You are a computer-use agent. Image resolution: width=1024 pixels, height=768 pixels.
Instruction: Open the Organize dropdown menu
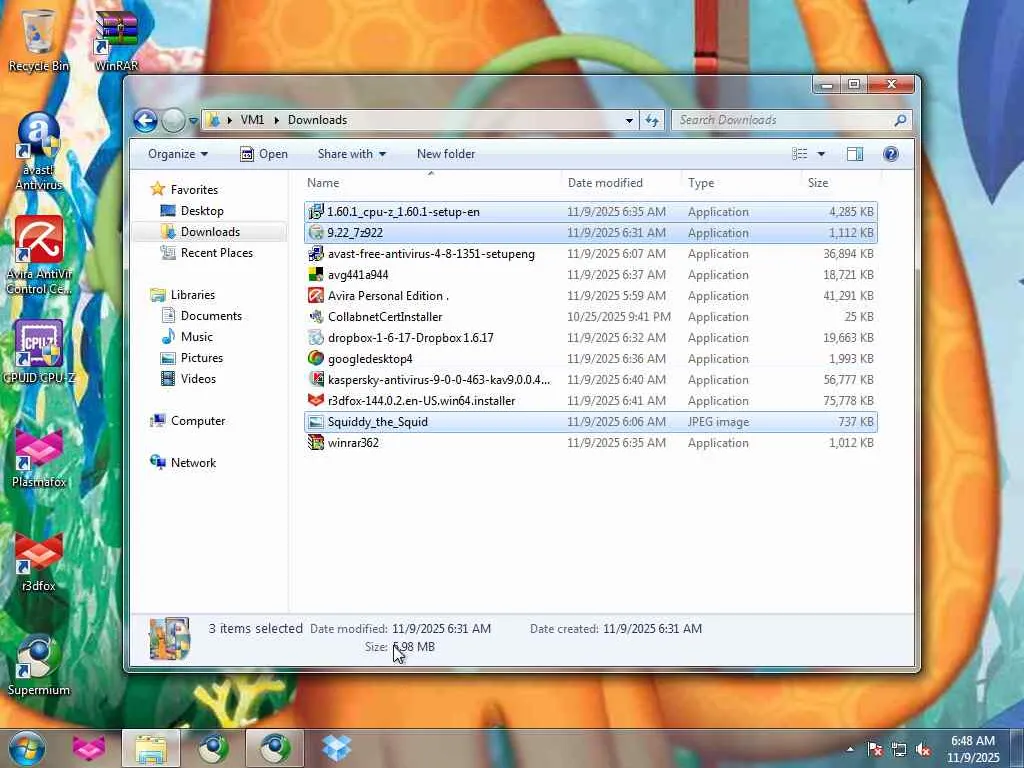[x=178, y=154]
